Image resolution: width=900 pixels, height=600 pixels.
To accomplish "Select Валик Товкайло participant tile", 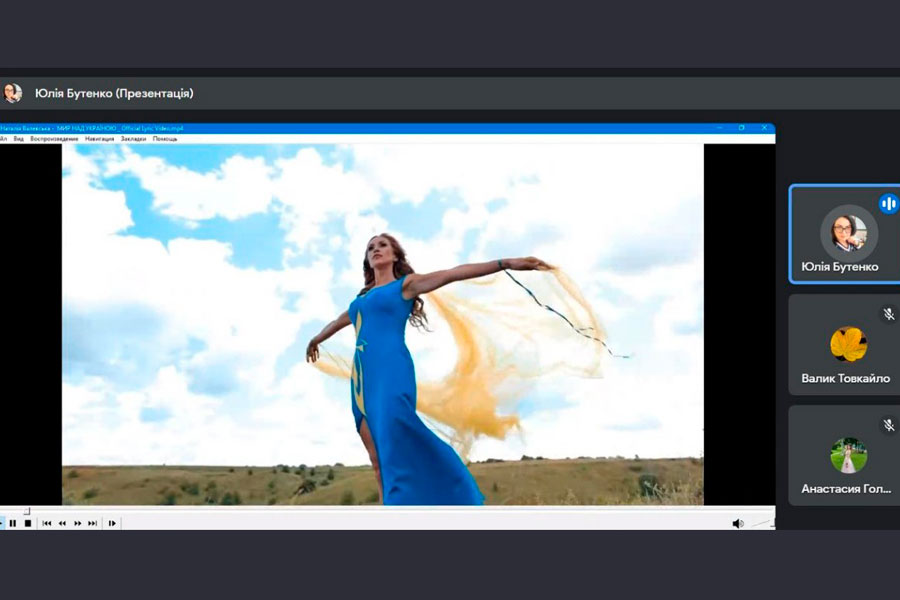I will coord(844,345).
